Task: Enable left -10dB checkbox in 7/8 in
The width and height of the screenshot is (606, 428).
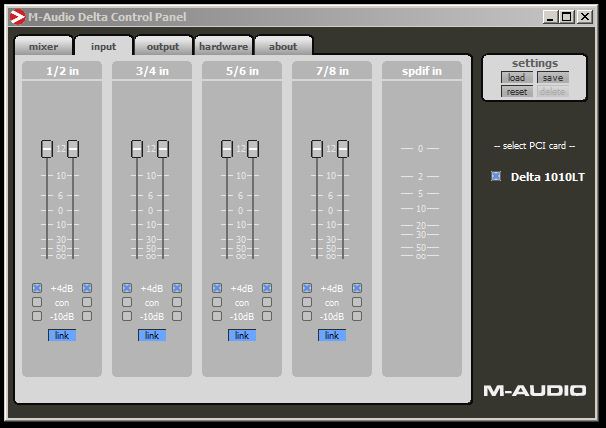Action: [x=307, y=316]
